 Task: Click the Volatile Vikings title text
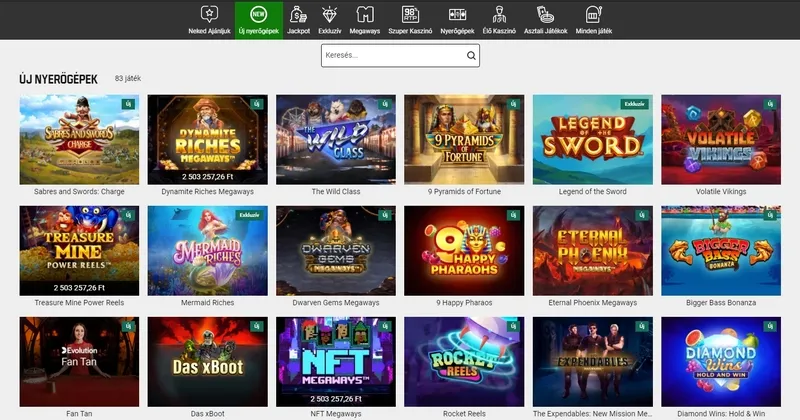(x=721, y=191)
